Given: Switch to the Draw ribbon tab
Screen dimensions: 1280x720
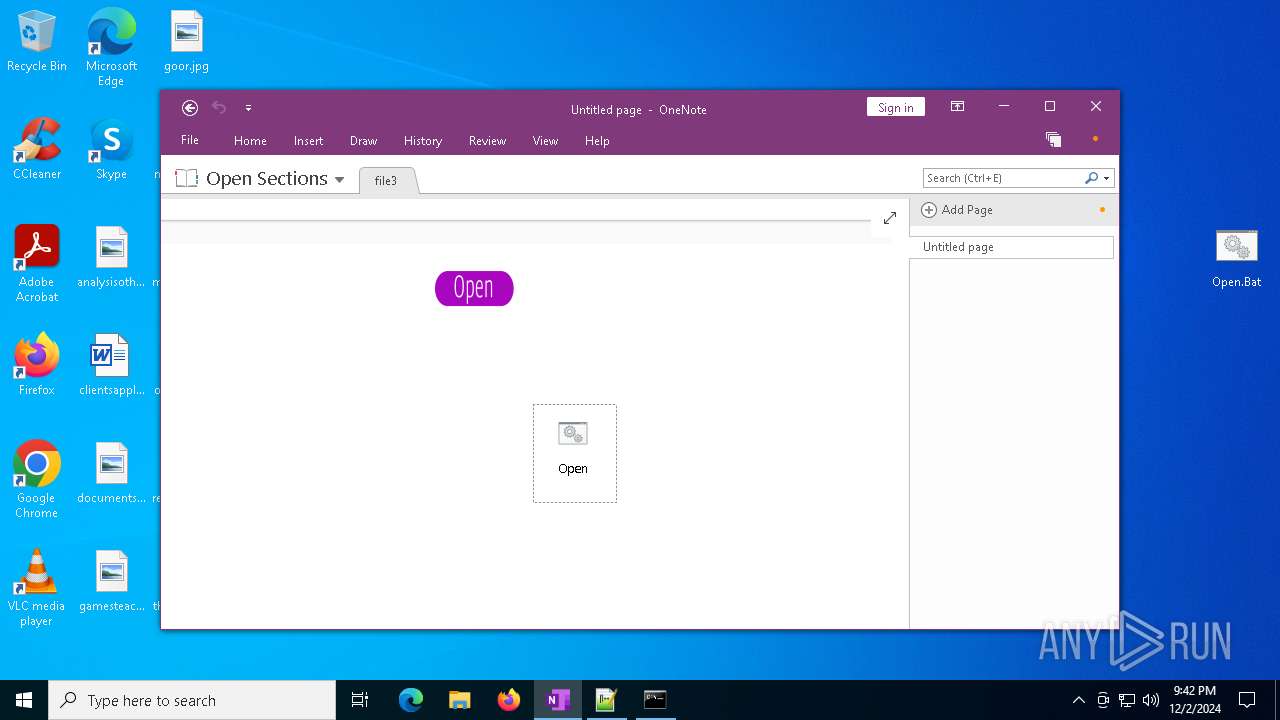Looking at the screenshot, I should [363, 141].
